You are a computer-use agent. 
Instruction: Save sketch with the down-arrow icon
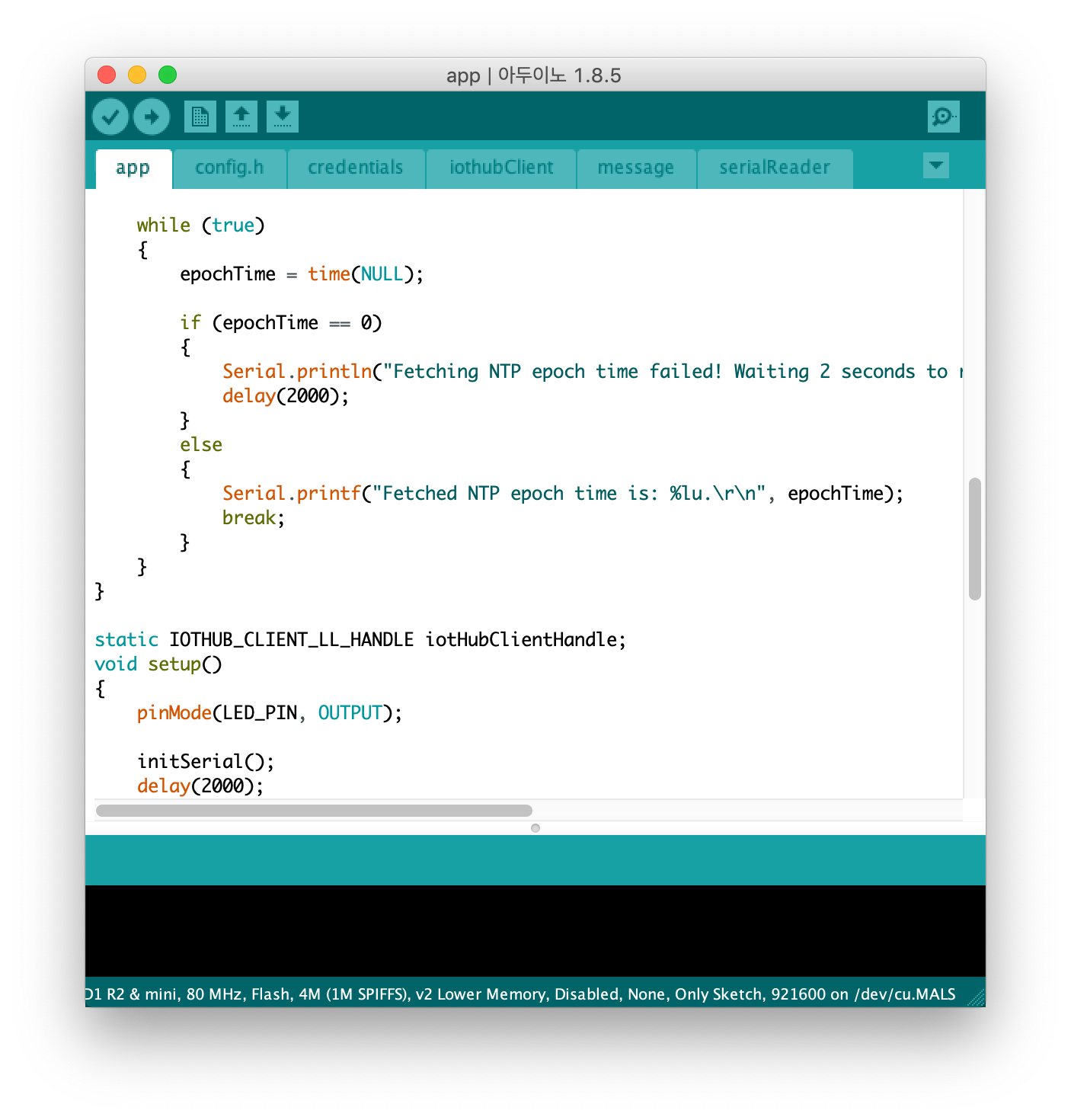283,117
